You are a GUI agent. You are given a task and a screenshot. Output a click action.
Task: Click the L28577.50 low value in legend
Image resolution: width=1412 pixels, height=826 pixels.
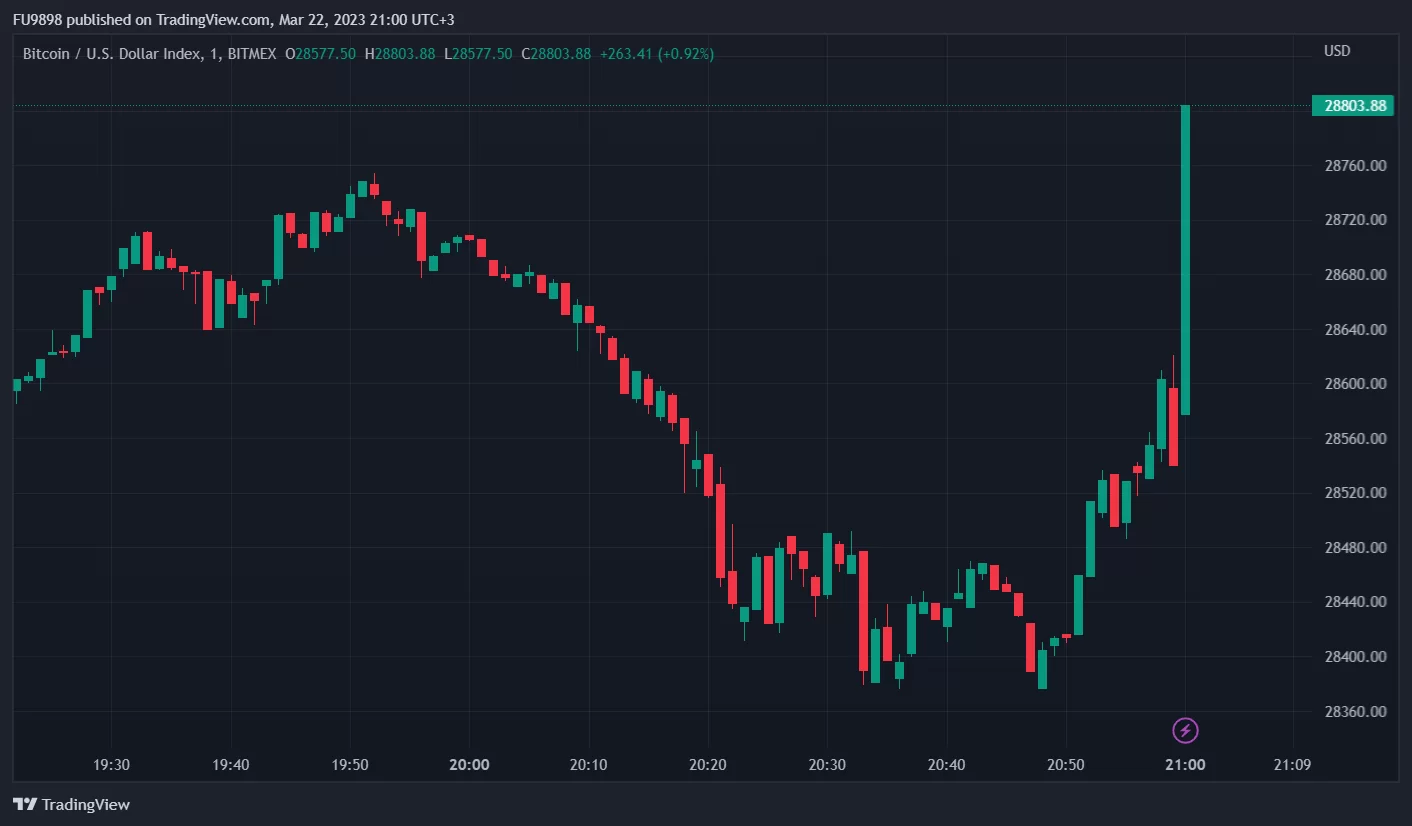[x=477, y=54]
